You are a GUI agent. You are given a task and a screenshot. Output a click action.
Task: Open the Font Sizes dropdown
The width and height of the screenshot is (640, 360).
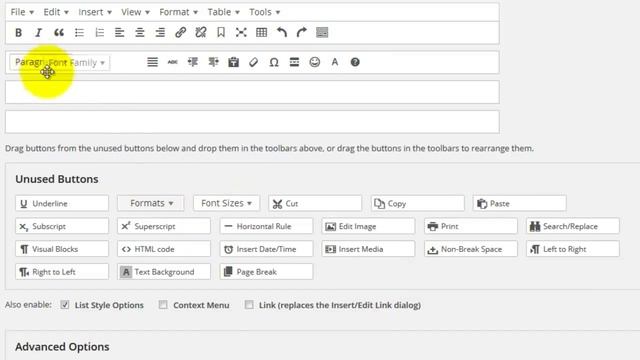point(227,203)
